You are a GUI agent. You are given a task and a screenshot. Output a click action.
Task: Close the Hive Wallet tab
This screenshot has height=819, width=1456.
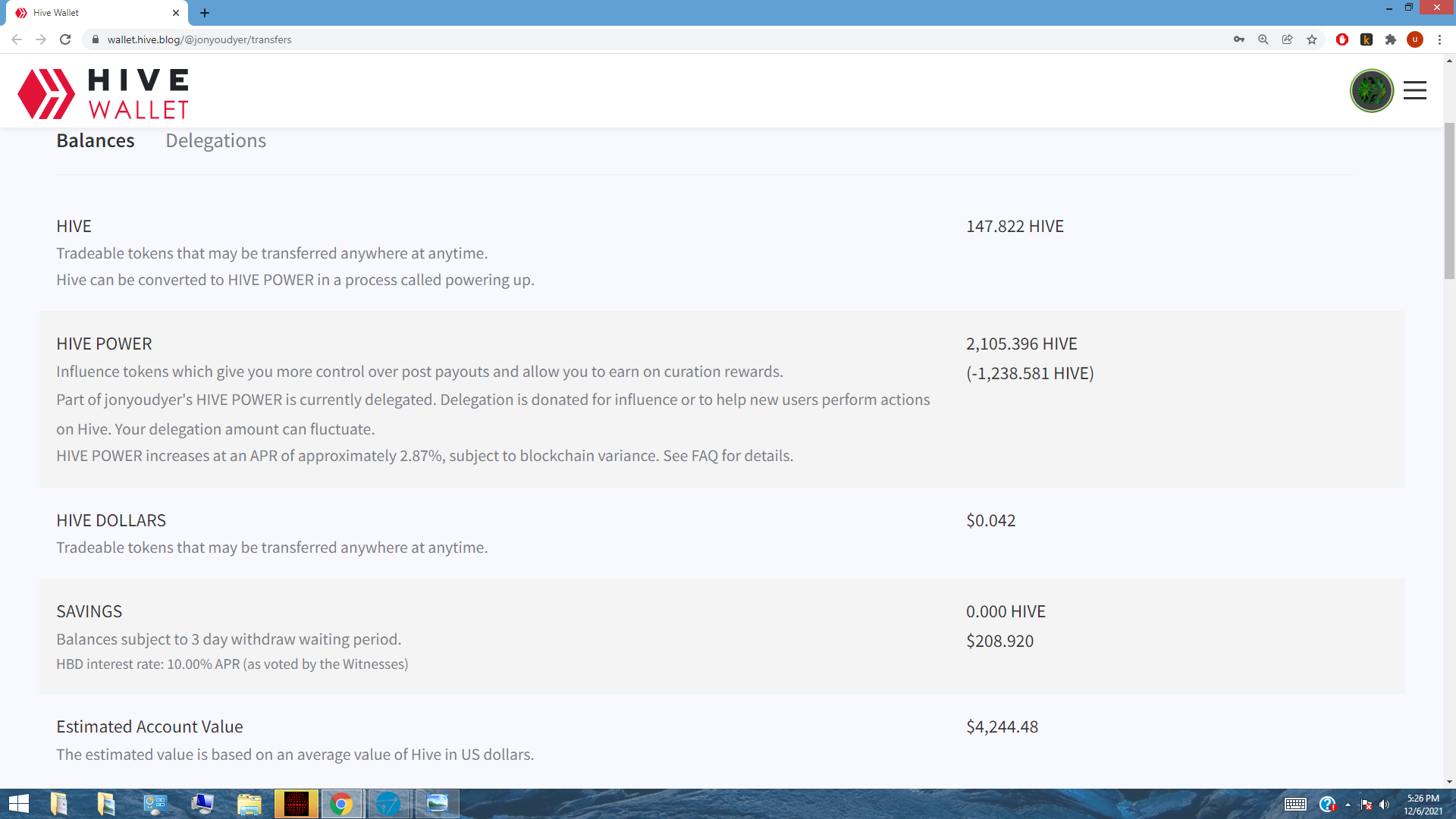pyautogui.click(x=176, y=13)
